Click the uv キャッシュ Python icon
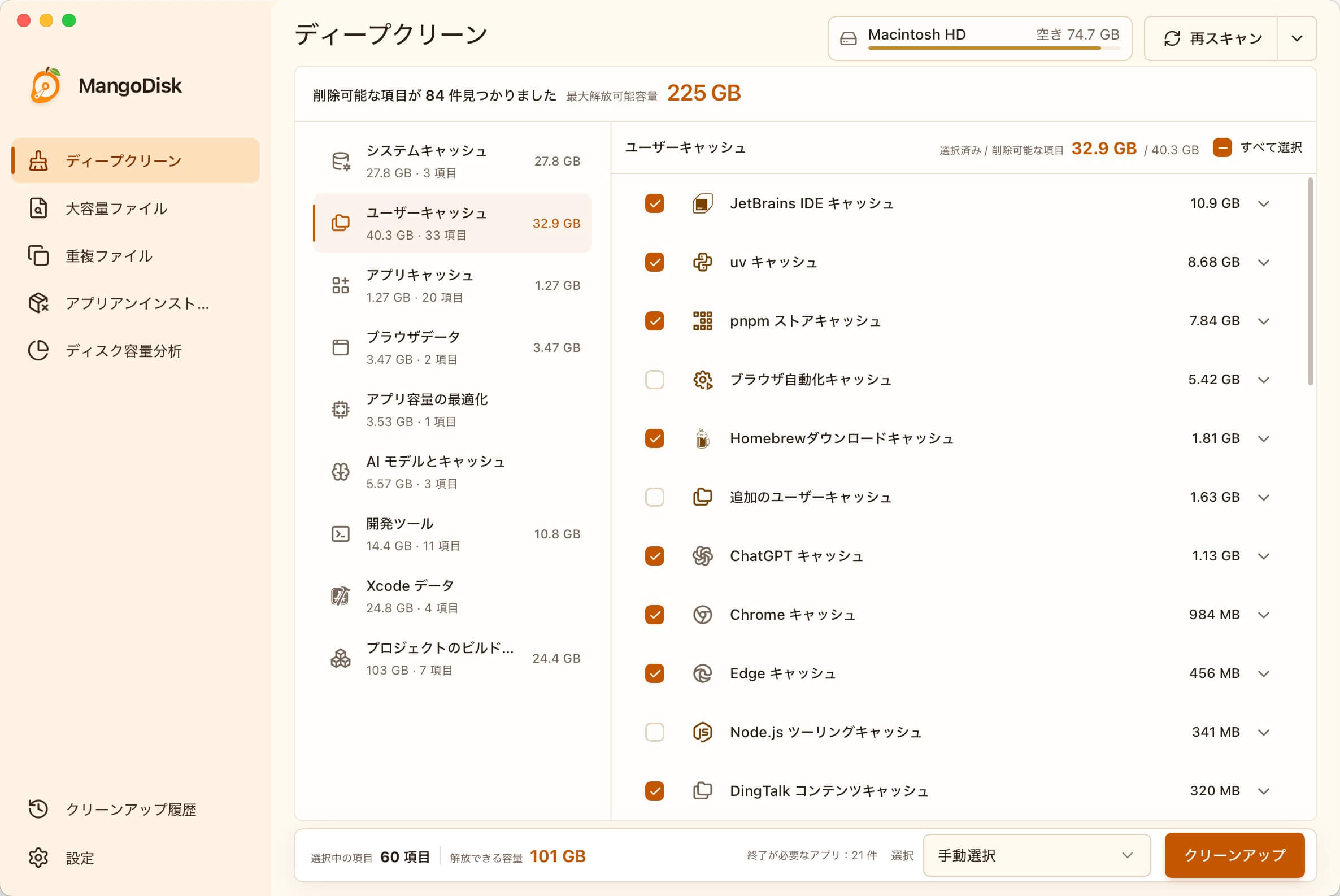Screen dimensions: 1340x896 point(702,262)
